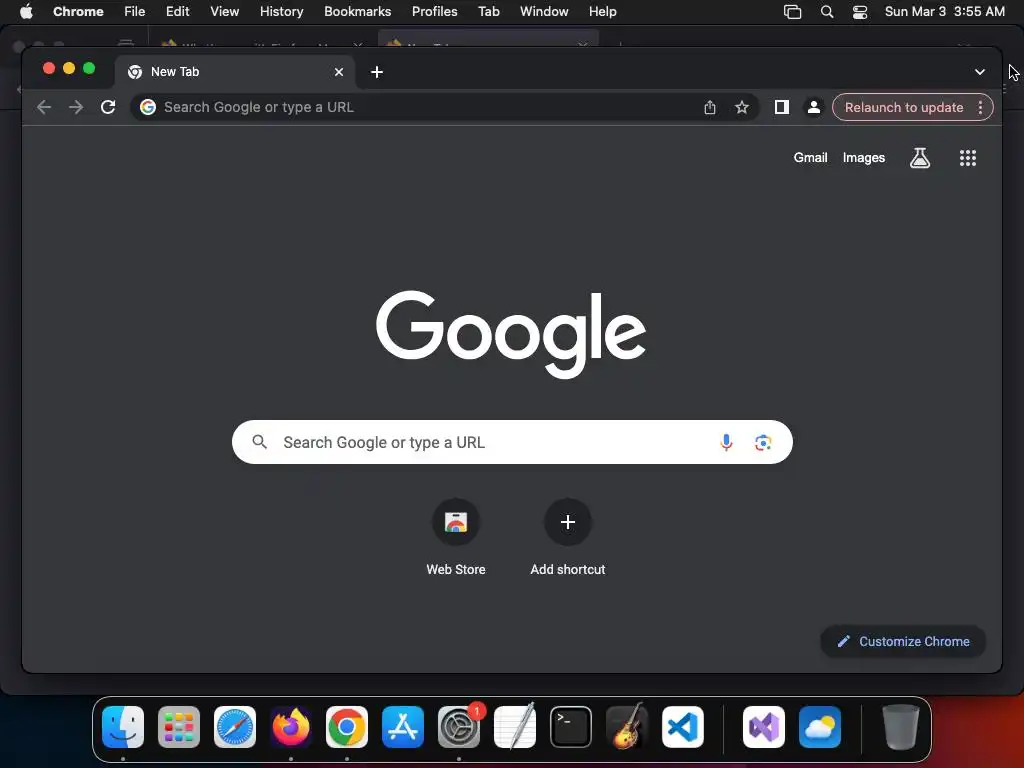Open the Weather app from the Dock
The height and width of the screenshot is (768, 1024).
pyautogui.click(x=820, y=727)
